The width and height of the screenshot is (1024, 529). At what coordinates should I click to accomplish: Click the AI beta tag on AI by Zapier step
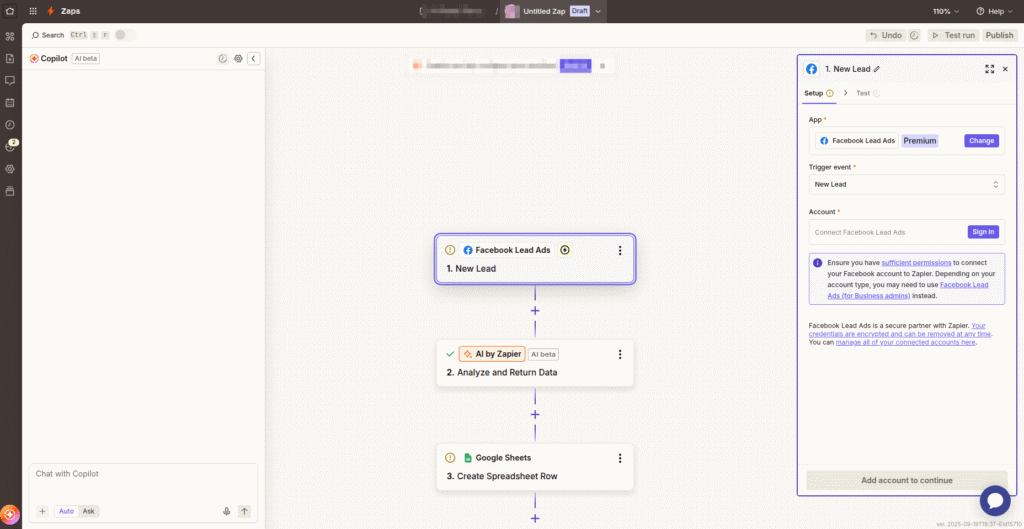coord(543,355)
